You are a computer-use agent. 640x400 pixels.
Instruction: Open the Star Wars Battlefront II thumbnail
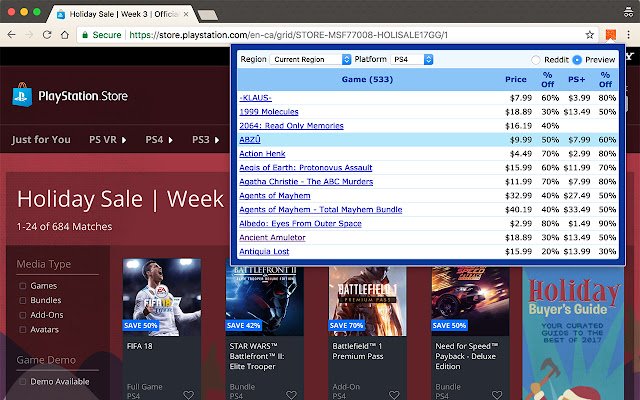pyautogui.click(x=264, y=301)
